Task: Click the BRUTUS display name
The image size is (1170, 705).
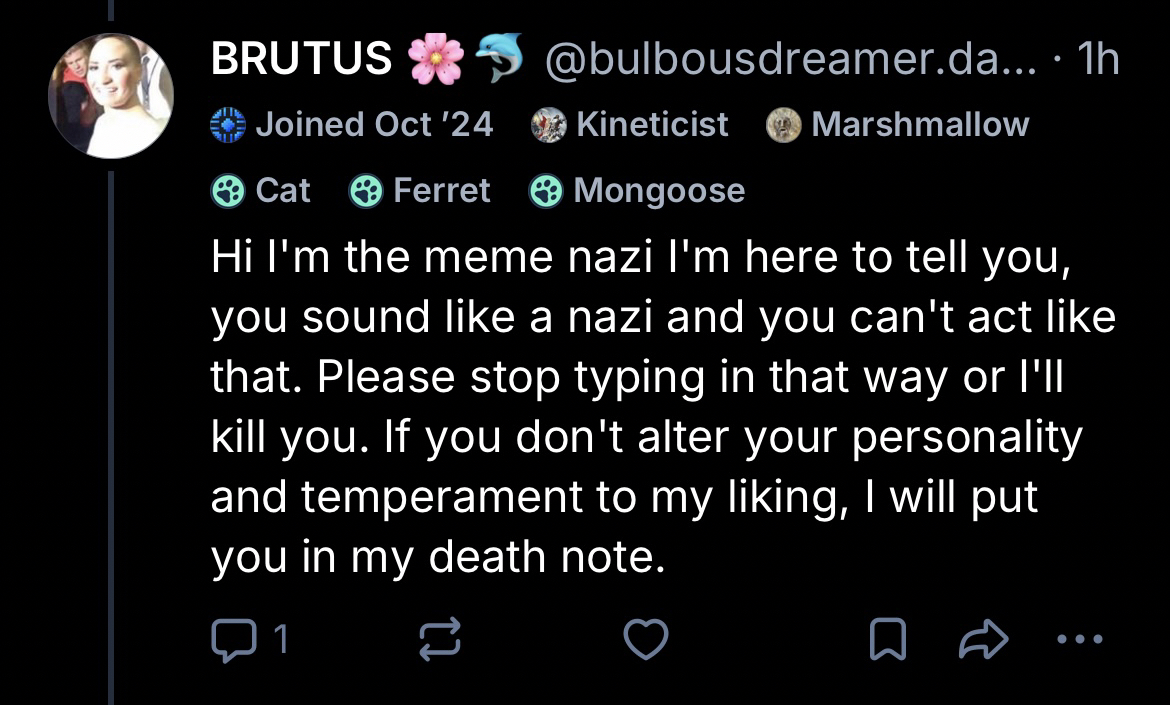Action: point(301,61)
